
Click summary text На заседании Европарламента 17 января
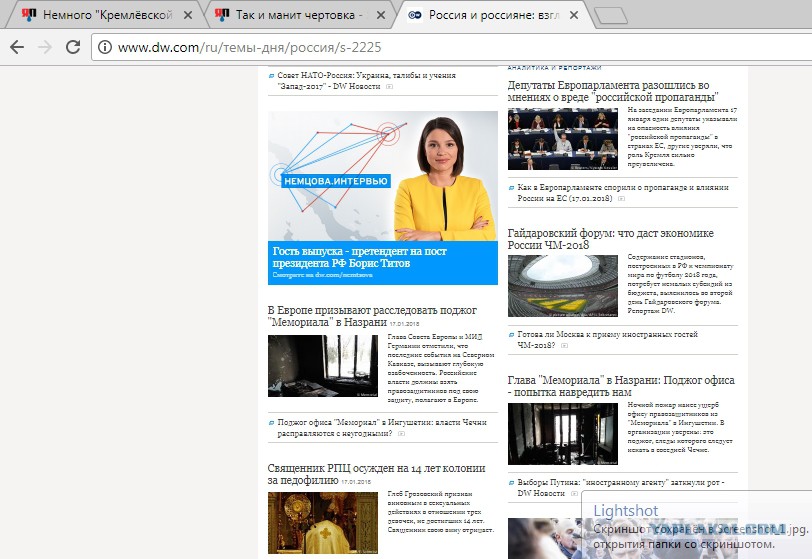point(682,137)
